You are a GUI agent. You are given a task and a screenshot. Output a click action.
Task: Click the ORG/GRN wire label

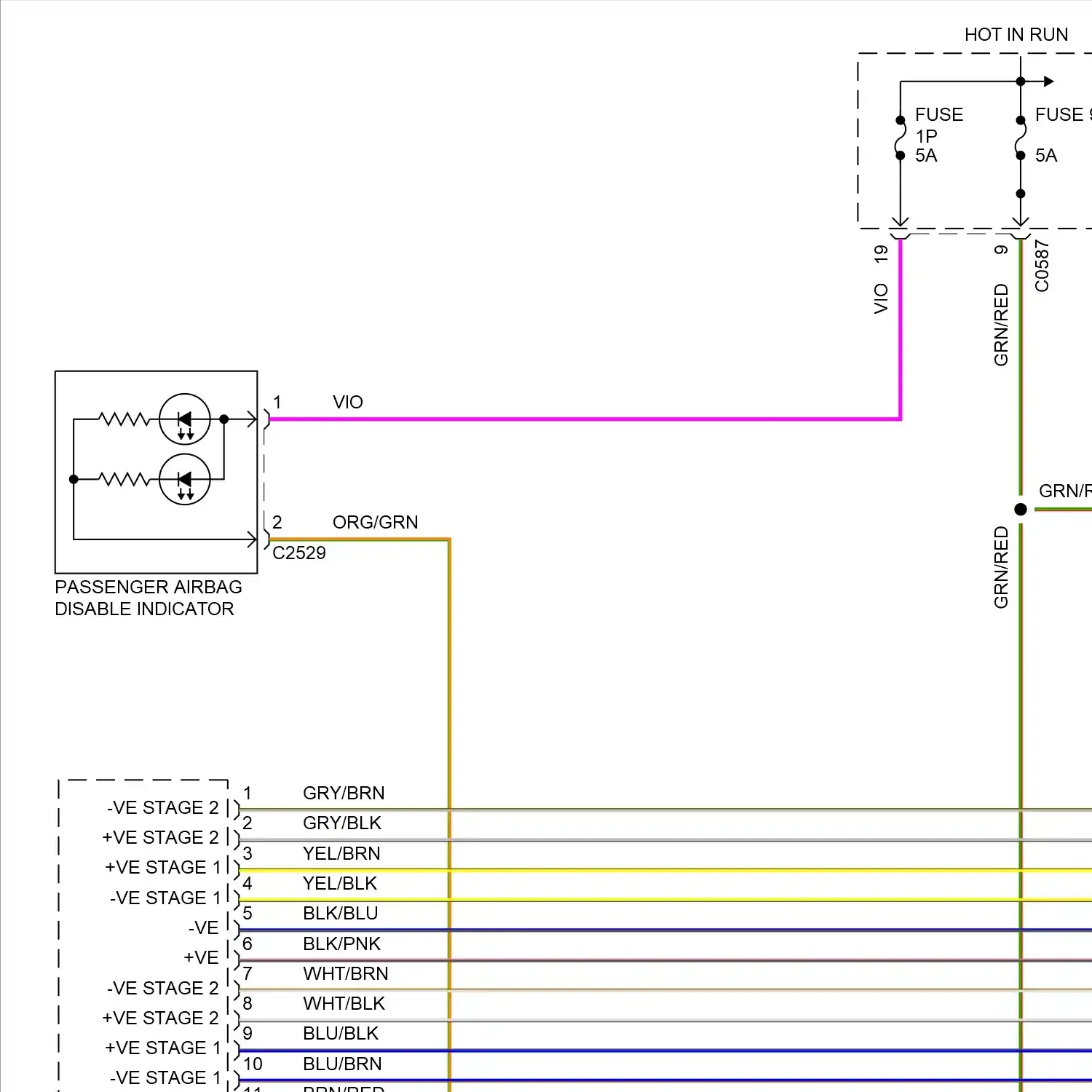click(x=375, y=522)
